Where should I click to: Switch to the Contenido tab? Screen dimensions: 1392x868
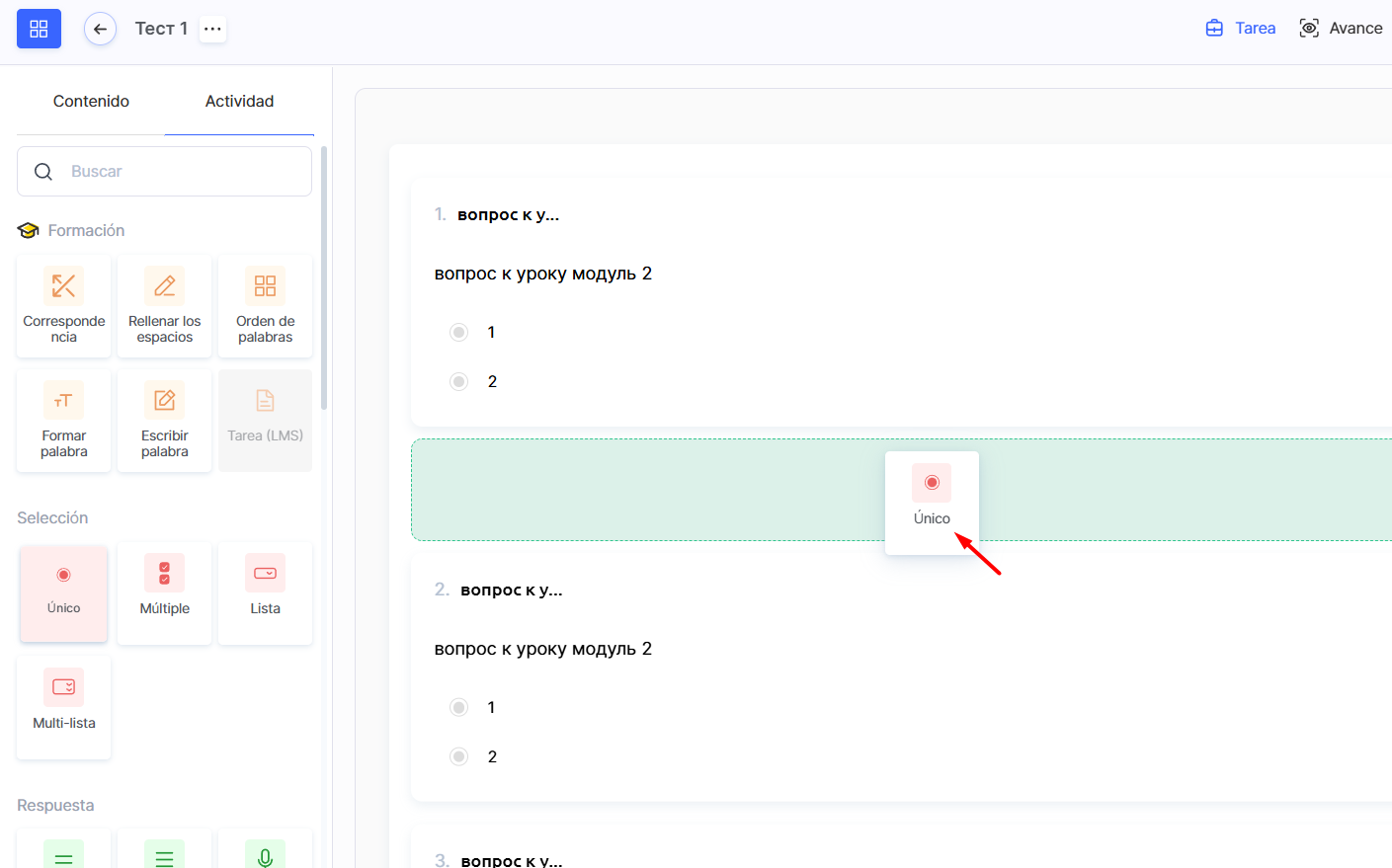click(x=91, y=101)
